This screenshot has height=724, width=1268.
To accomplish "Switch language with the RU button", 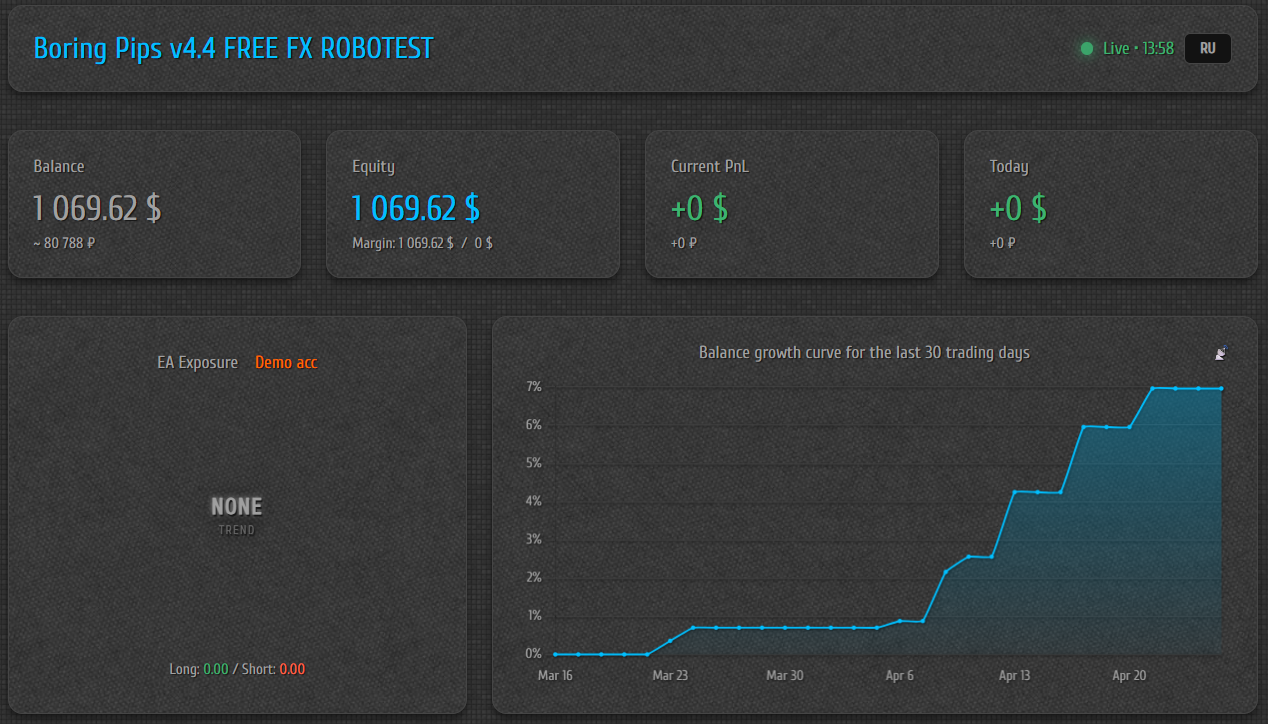I will tap(1207, 49).
